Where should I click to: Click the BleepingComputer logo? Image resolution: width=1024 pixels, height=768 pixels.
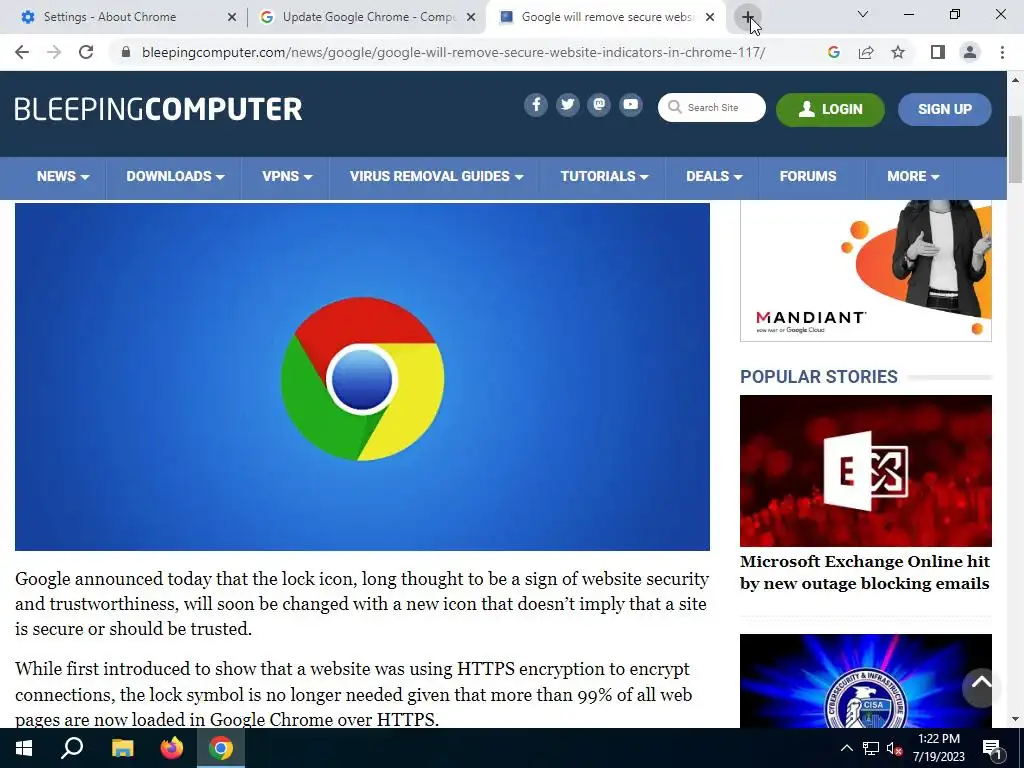(x=159, y=109)
